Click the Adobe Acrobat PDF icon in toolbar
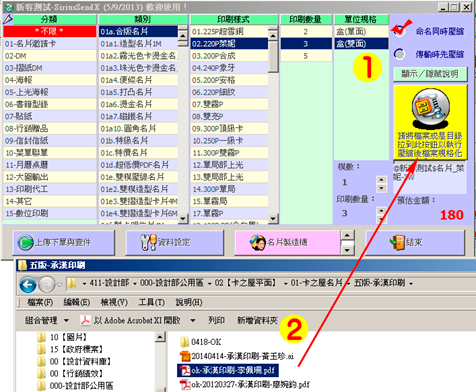Screen dimensions: 476x392 coord(85,320)
